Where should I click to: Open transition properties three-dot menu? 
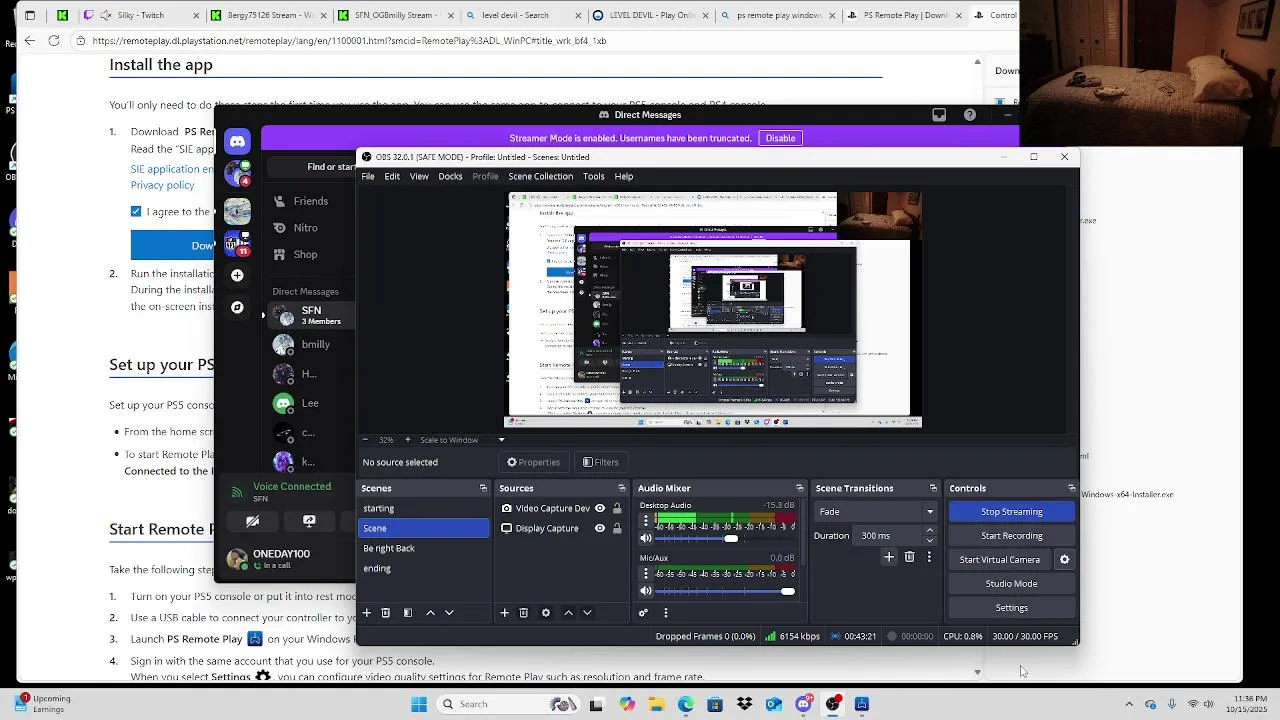click(x=929, y=557)
